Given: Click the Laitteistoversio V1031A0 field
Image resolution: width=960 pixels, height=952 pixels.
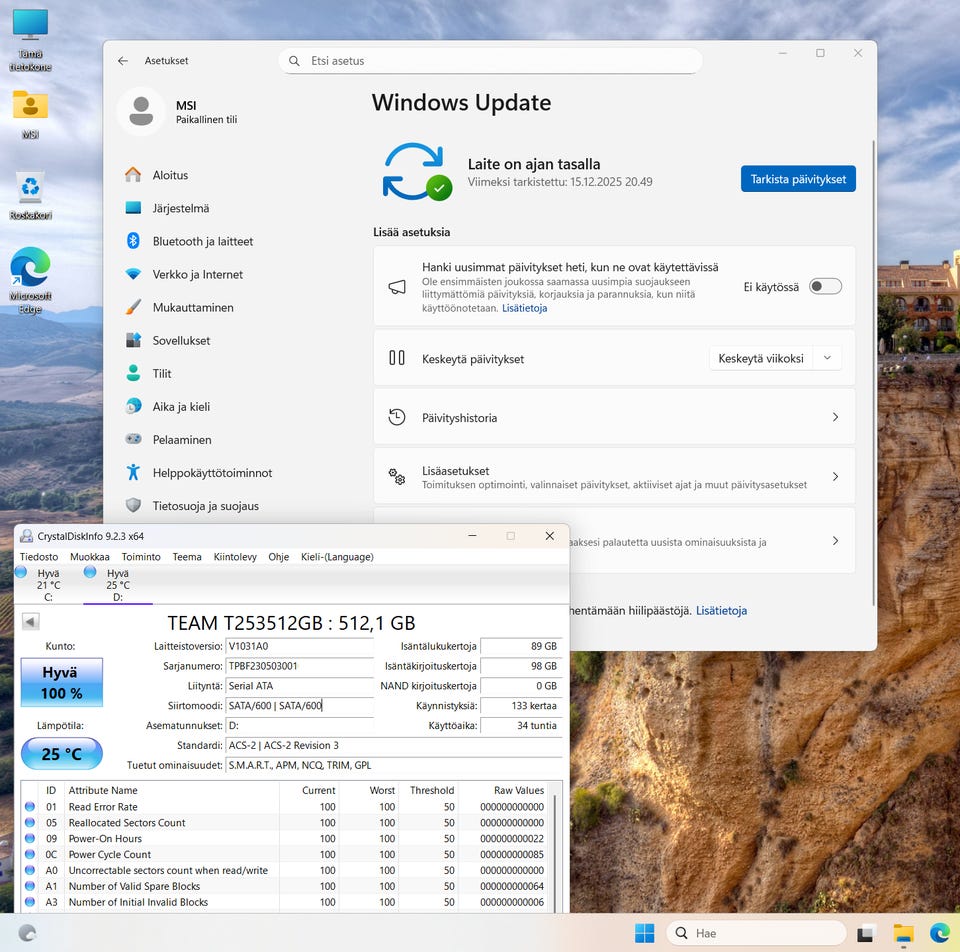Looking at the screenshot, I should point(299,646).
